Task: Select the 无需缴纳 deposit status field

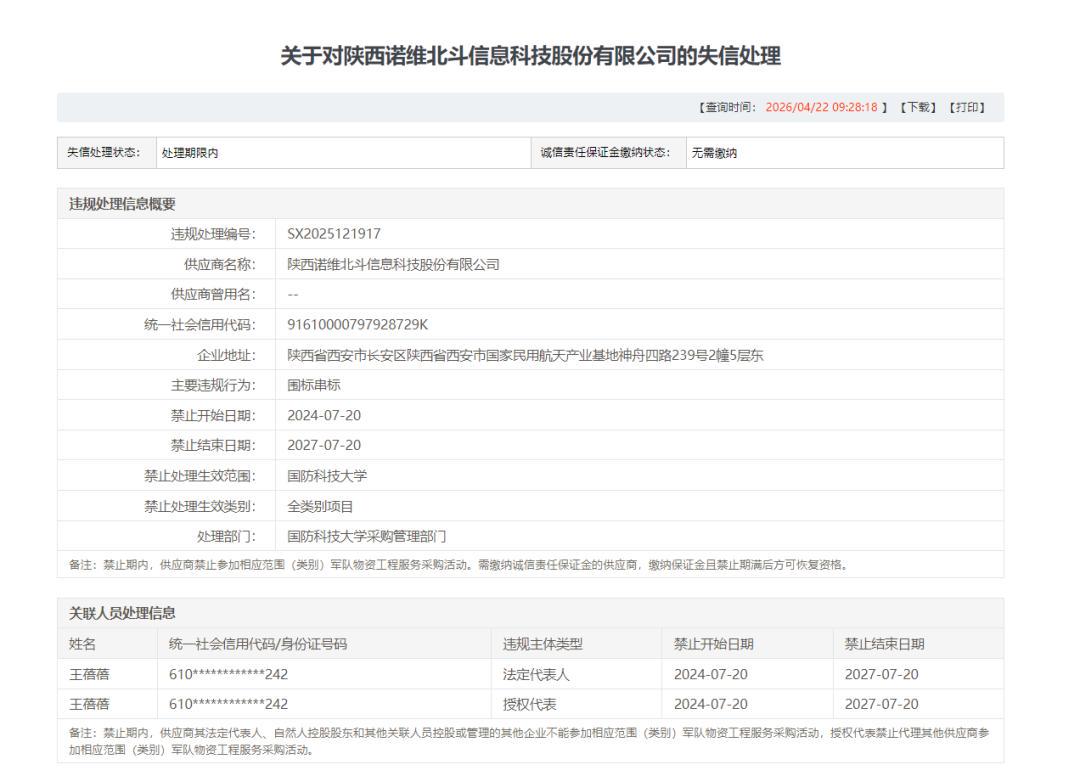Action: coord(715,153)
